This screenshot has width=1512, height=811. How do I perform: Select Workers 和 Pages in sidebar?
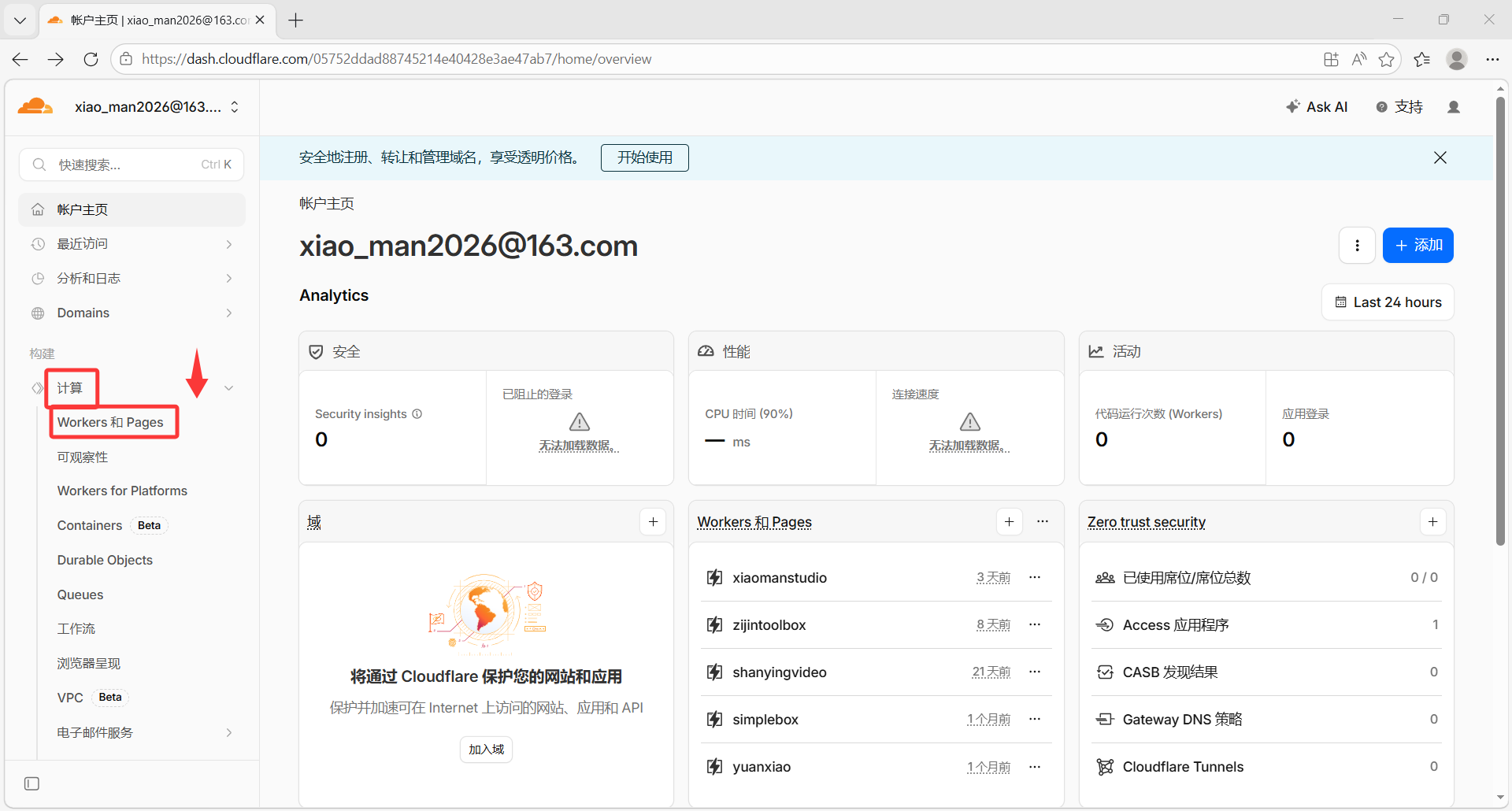point(110,423)
